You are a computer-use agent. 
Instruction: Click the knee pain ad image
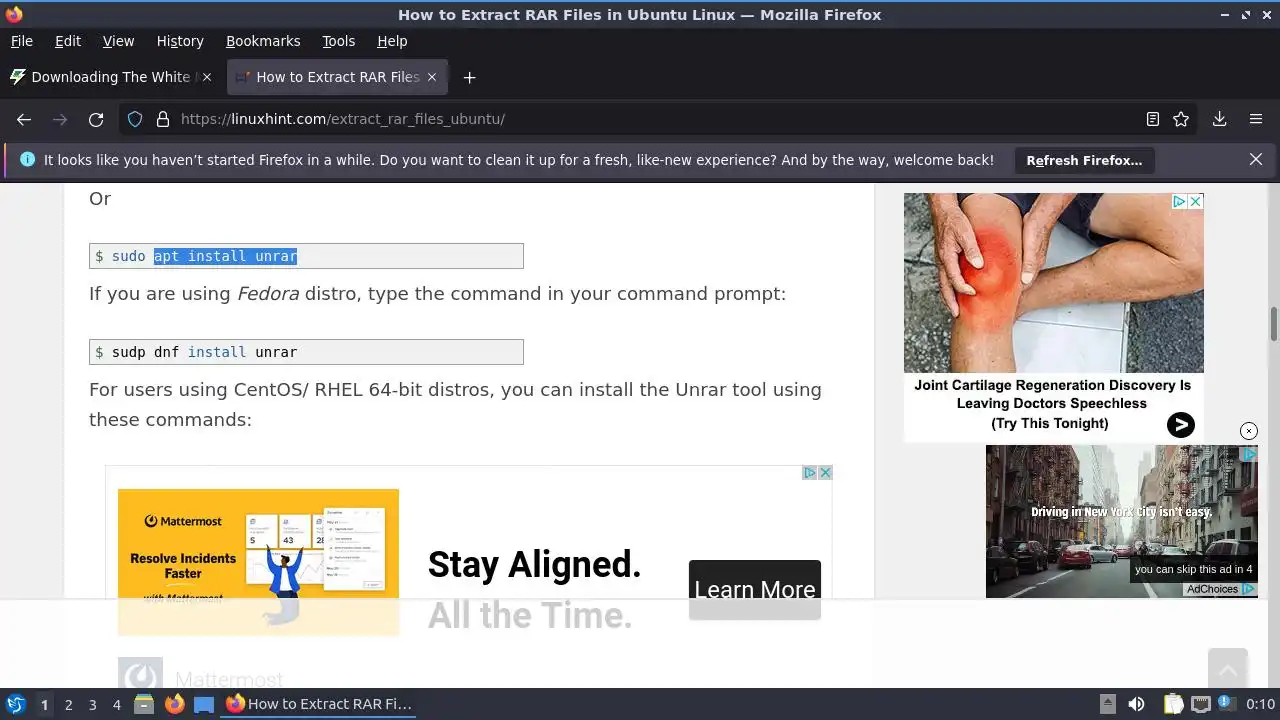click(x=1054, y=283)
